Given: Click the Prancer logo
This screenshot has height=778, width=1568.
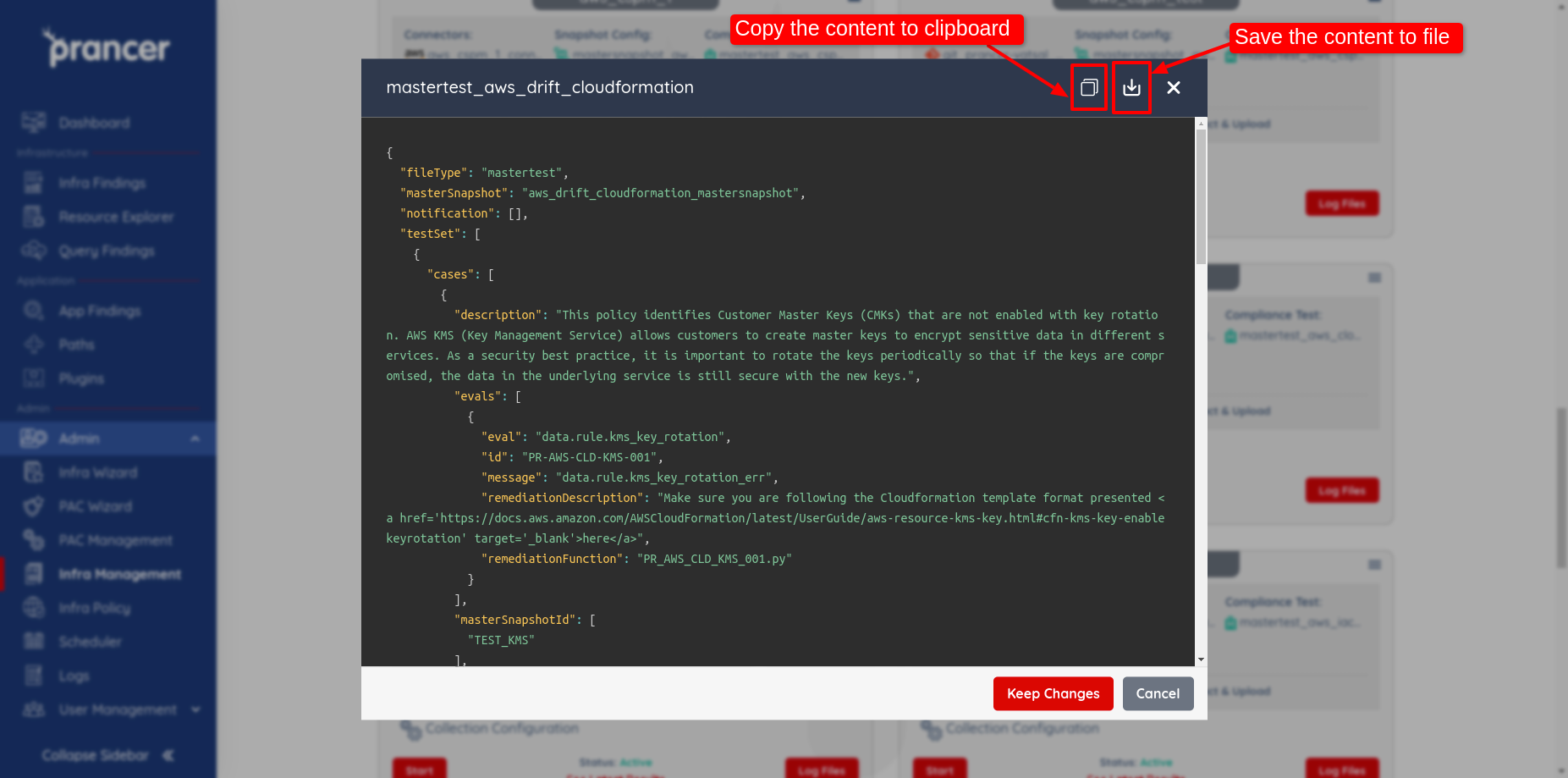Looking at the screenshot, I should [107, 48].
